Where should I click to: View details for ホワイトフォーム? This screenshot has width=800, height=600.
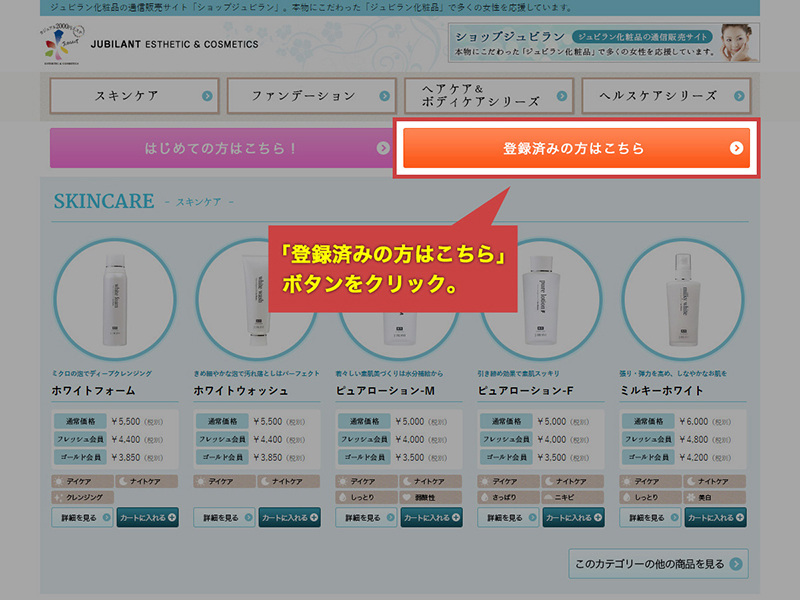pos(82,517)
